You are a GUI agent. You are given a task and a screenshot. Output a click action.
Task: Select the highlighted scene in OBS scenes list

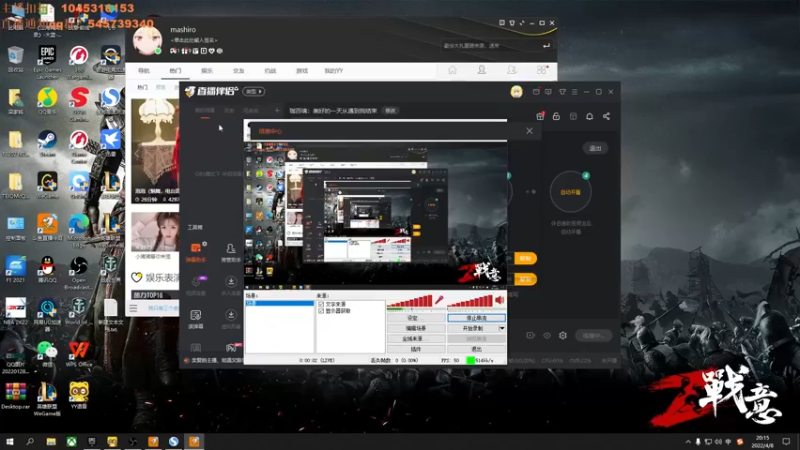[280, 303]
